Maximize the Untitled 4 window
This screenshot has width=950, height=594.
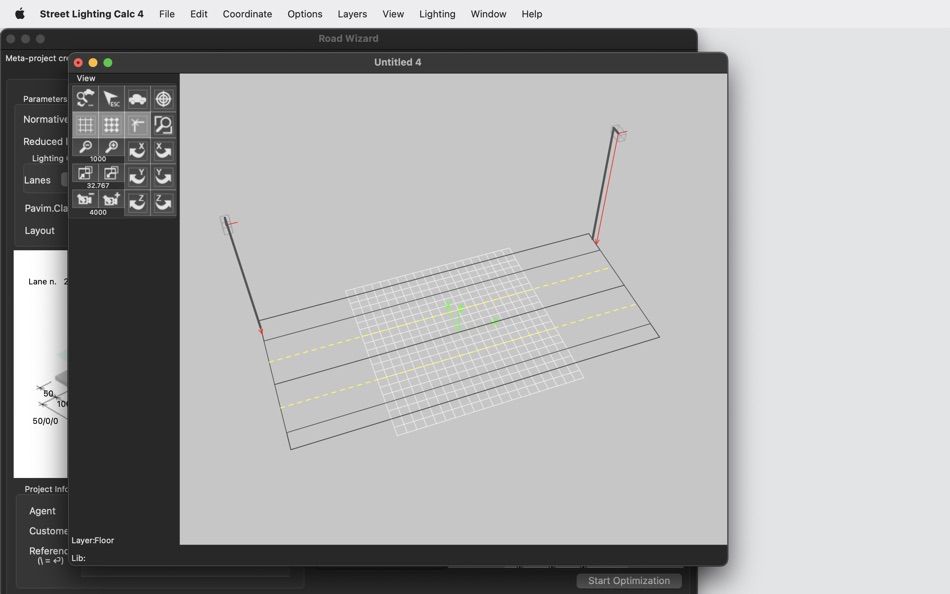tap(107, 62)
